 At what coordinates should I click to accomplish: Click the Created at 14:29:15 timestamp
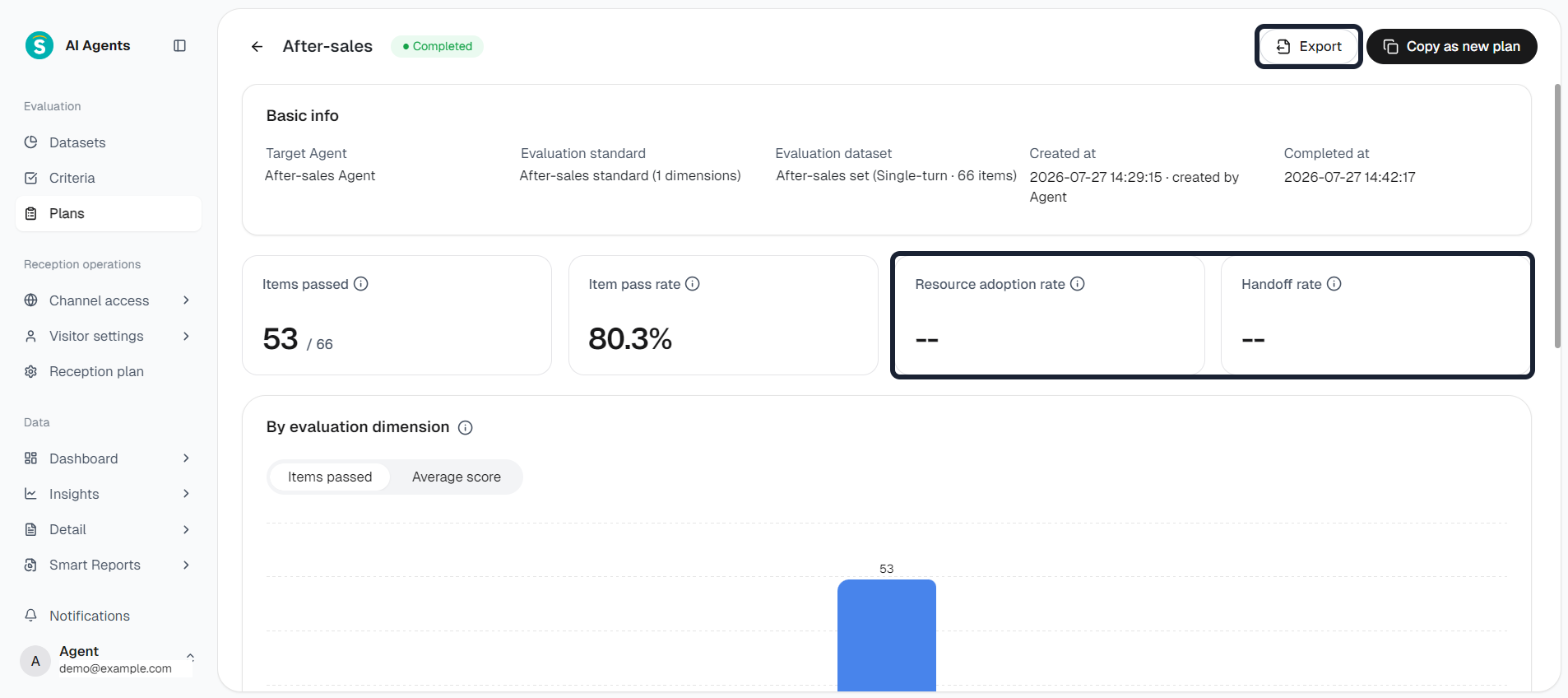pos(1134,187)
